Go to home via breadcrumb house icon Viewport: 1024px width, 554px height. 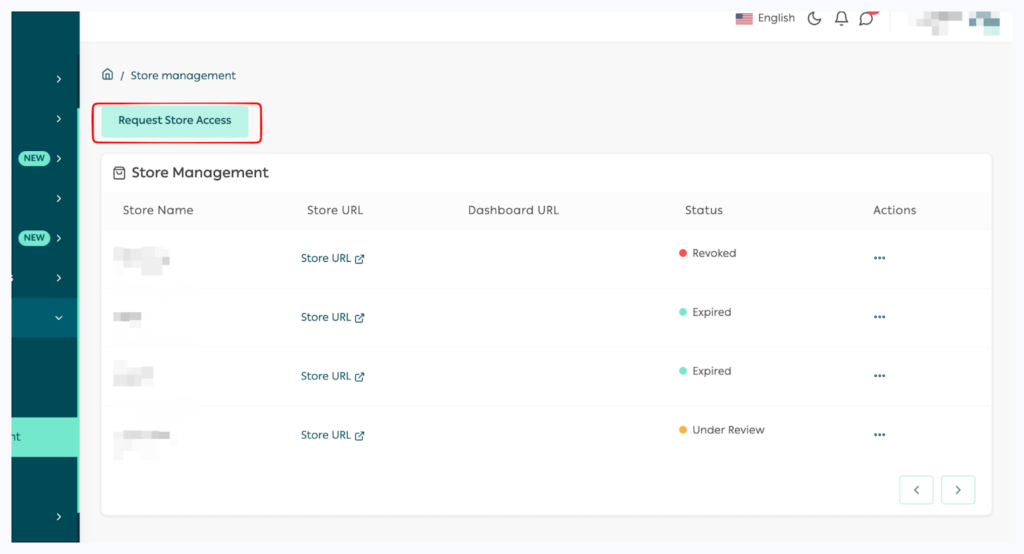point(108,74)
